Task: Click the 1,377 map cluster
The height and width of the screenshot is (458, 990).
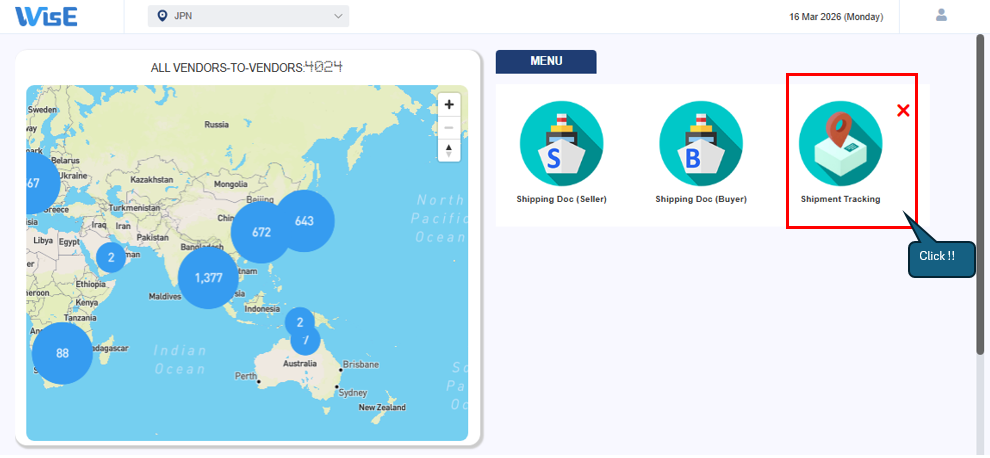Action: point(208,278)
